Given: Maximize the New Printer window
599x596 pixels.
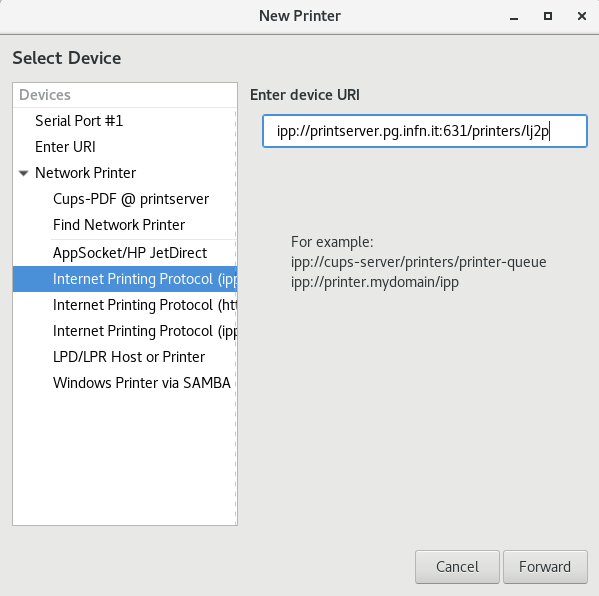Looking at the screenshot, I should [548, 16].
